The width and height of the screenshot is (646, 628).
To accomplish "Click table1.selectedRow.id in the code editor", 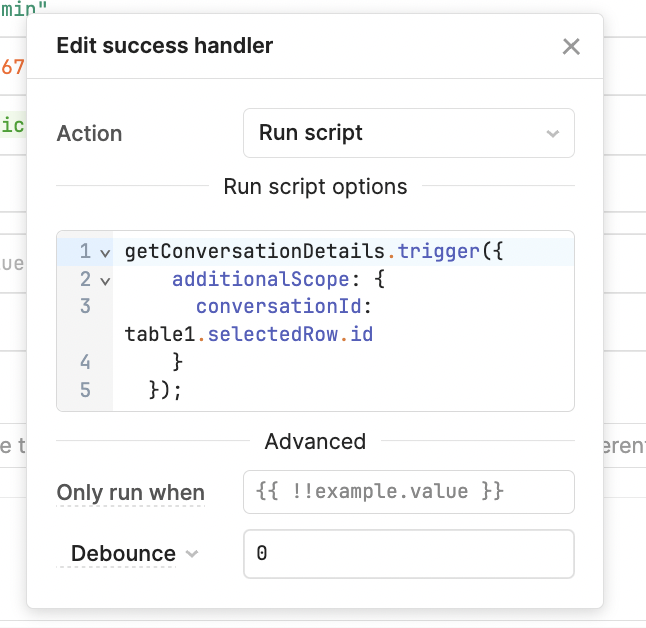I will [x=249, y=334].
